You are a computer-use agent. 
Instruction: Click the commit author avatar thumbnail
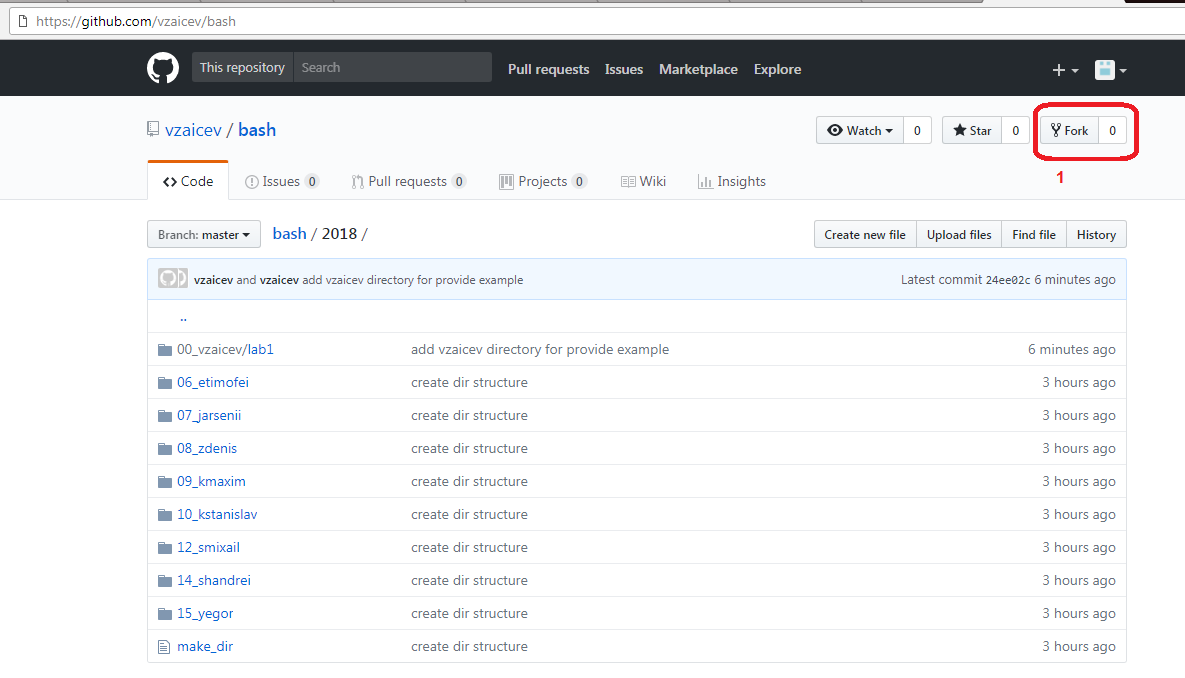click(x=172, y=278)
